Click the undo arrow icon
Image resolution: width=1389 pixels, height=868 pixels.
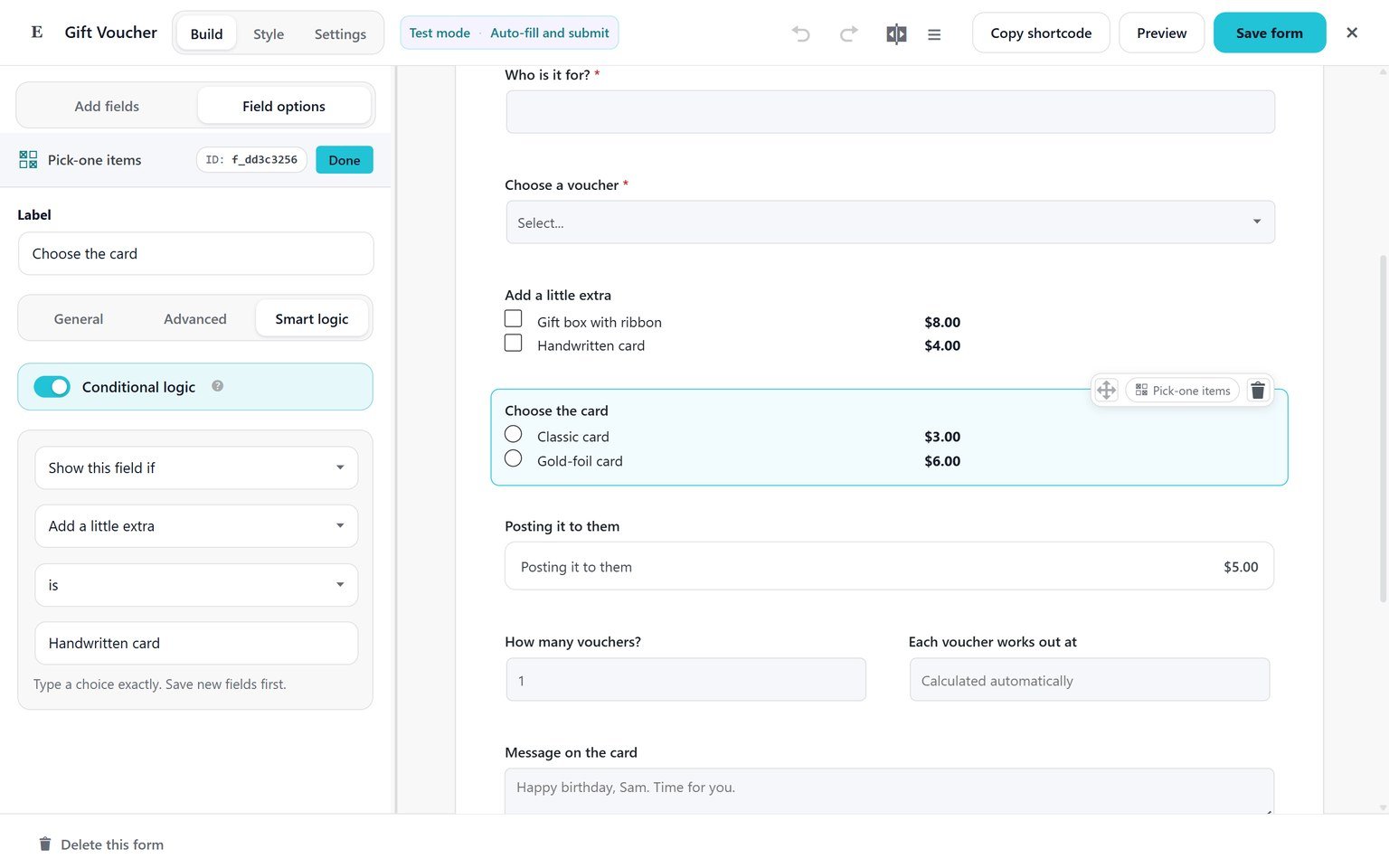(x=800, y=33)
